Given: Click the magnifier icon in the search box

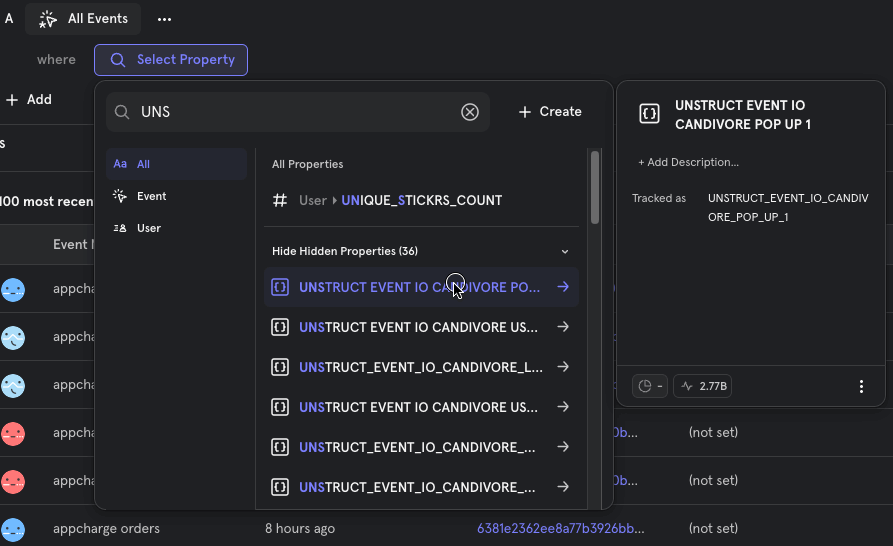Looking at the screenshot, I should point(122,112).
